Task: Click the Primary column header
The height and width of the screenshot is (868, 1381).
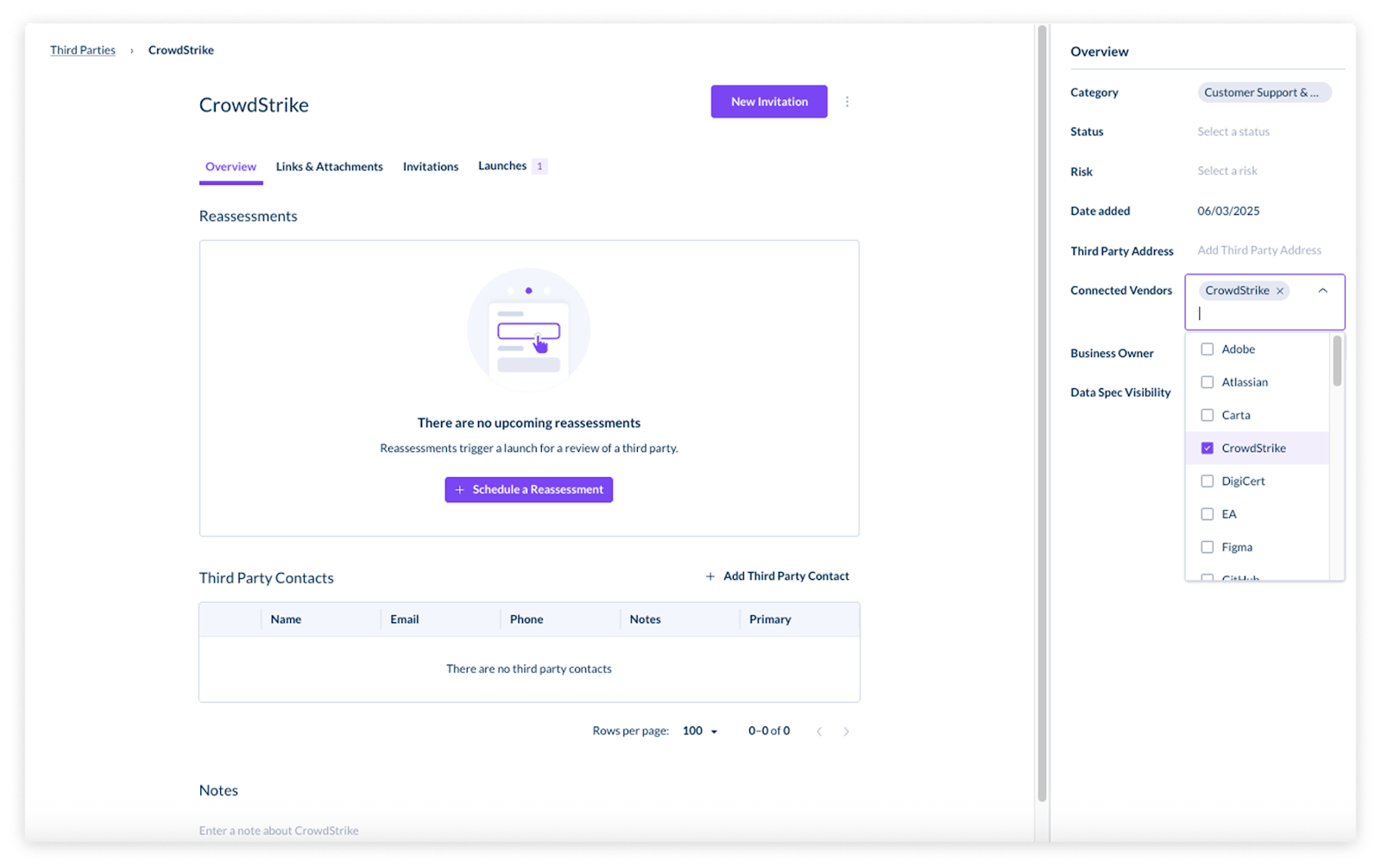Action: click(x=770, y=620)
